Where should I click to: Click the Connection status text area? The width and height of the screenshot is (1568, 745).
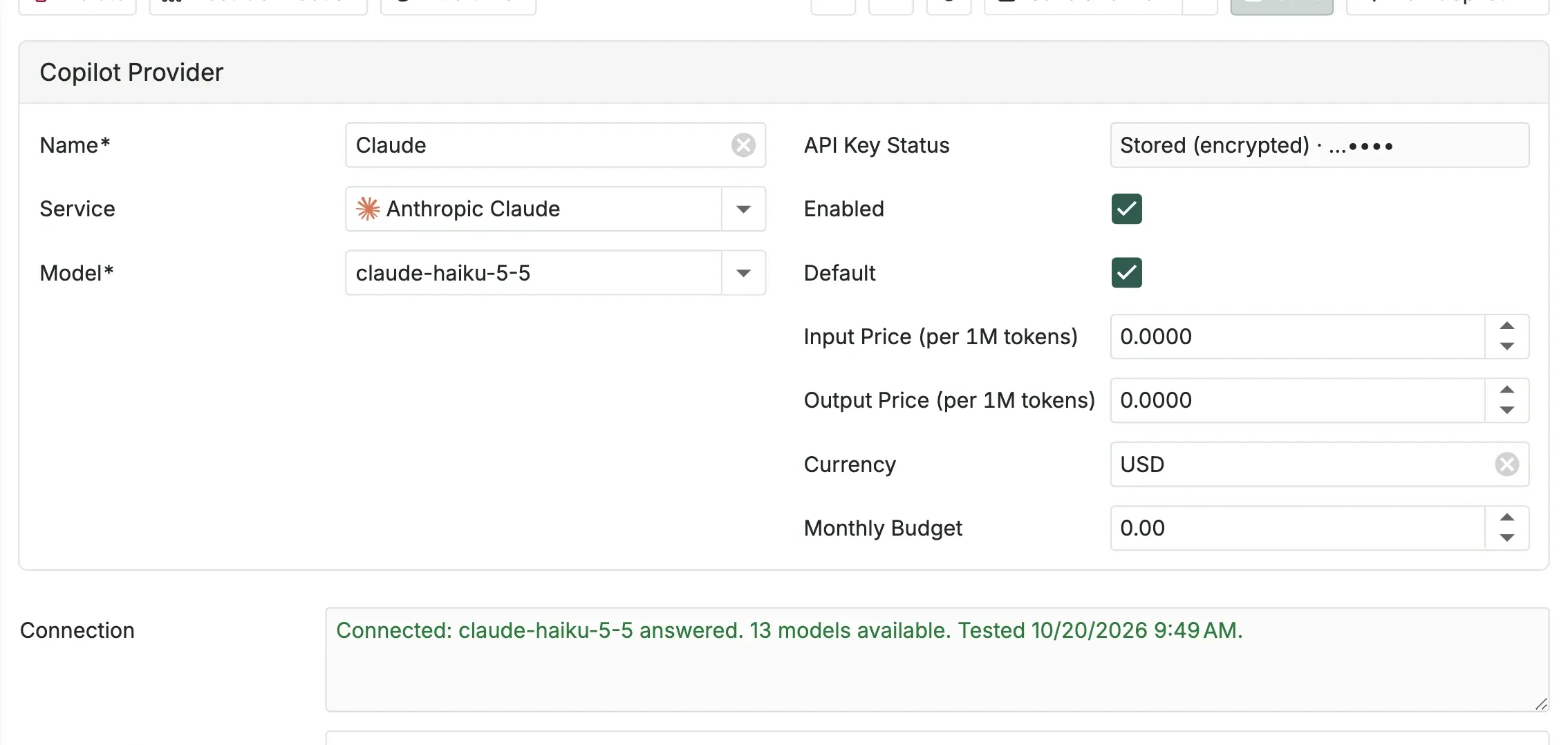click(x=937, y=660)
